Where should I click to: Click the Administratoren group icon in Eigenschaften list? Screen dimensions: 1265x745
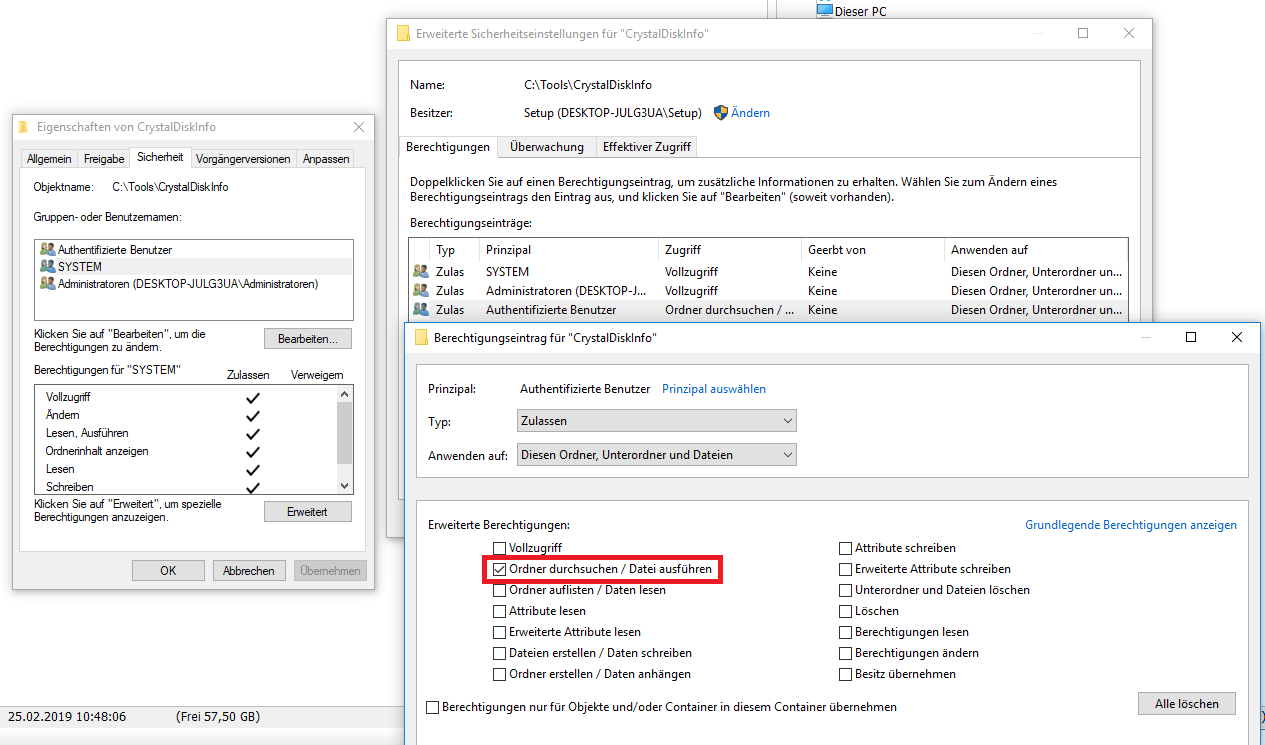pyautogui.click(x=47, y=284)
